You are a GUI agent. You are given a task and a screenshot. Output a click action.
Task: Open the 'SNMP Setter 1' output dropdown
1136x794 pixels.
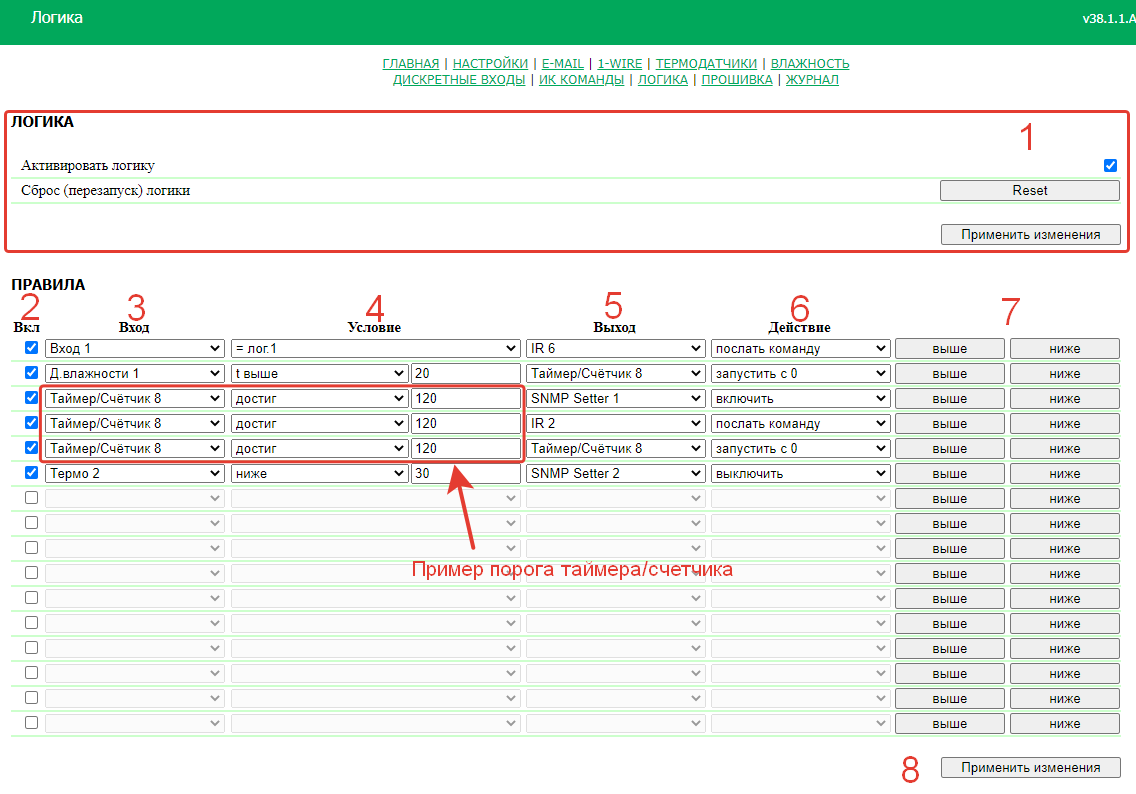(x=615, y=398)
